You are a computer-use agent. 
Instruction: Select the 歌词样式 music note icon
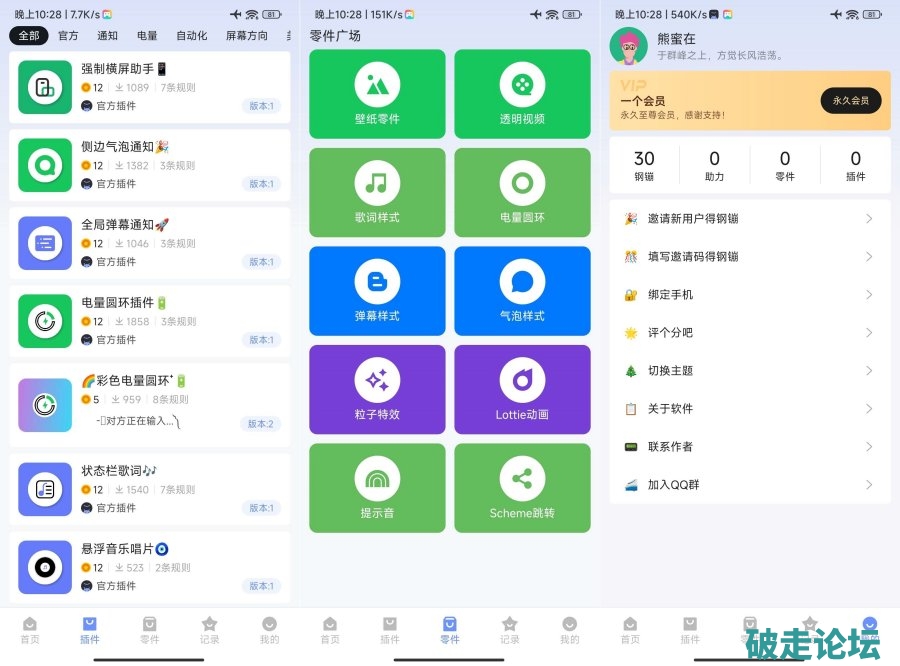377,183
